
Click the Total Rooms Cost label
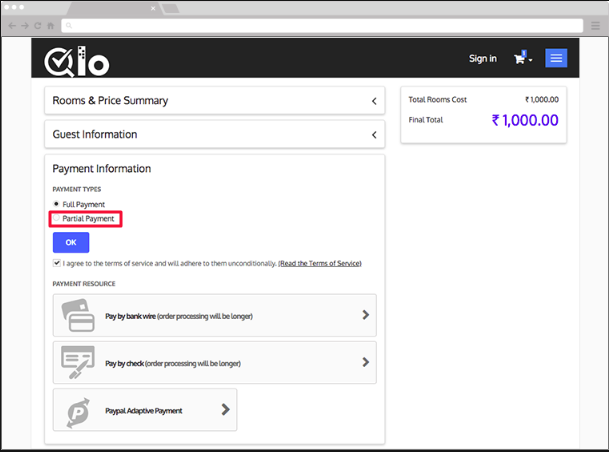click(437, 100)
